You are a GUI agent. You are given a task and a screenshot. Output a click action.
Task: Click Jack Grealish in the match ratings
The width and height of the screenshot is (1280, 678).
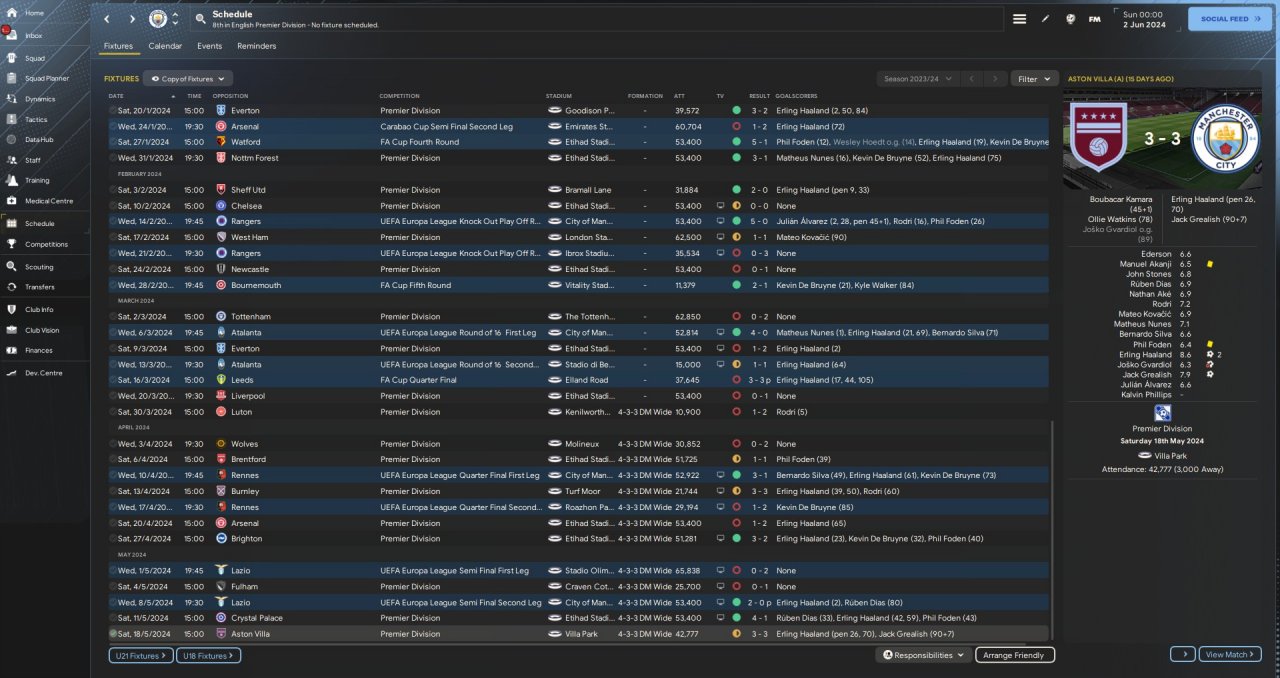[1148, 375]
